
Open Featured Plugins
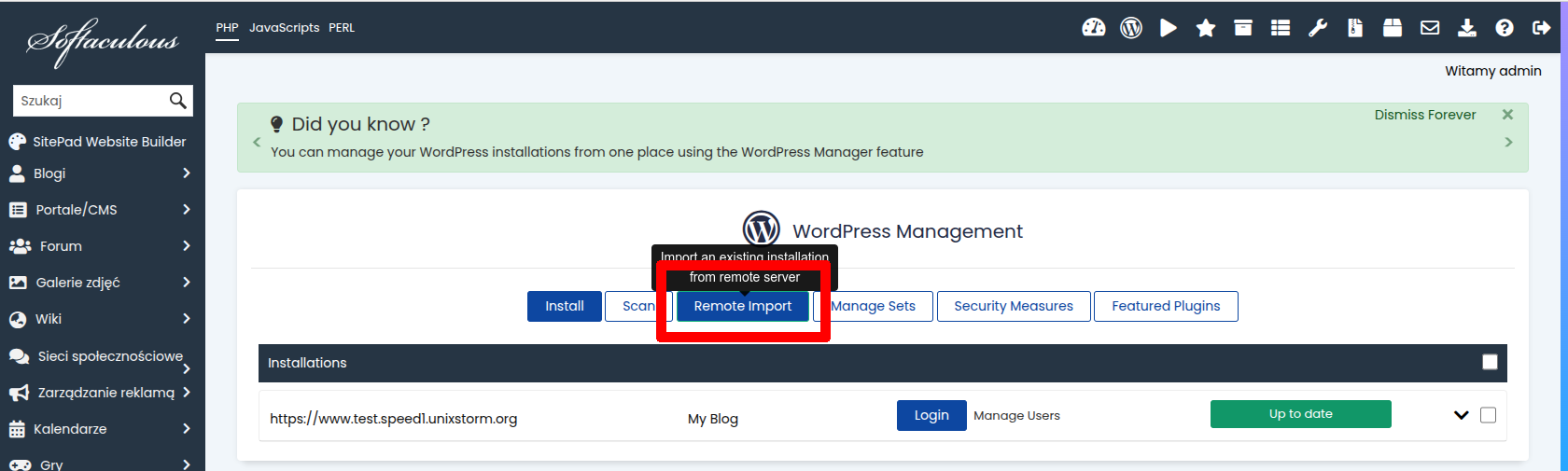coord(1166,306)
